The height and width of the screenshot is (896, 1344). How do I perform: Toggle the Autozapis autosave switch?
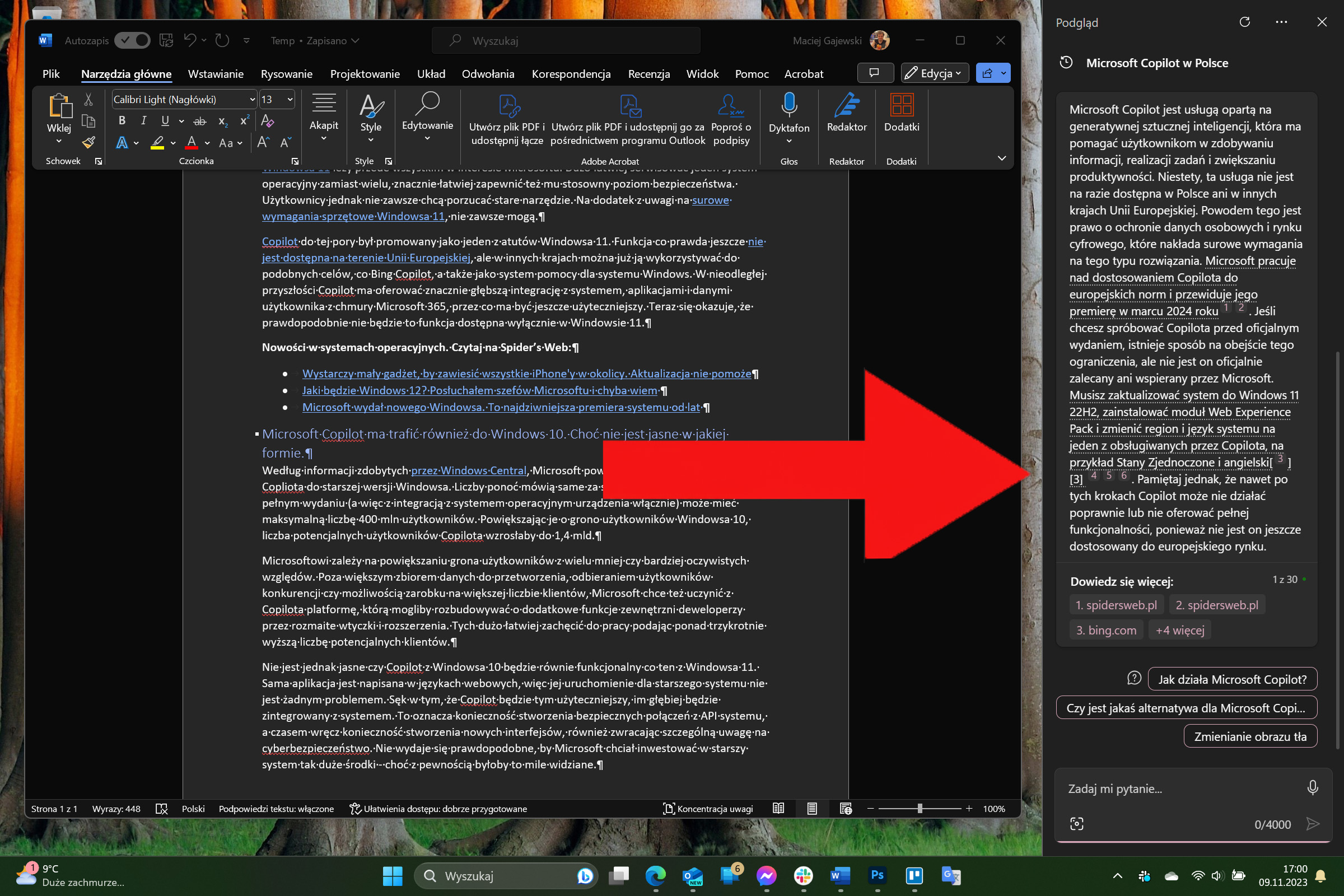tap(133, 40)
